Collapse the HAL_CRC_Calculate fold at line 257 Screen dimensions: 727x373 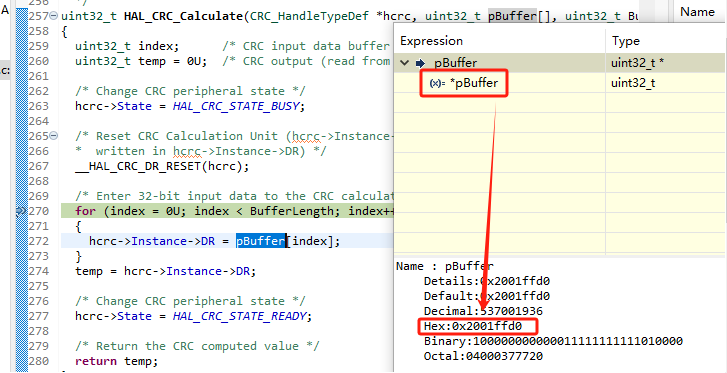54,16
